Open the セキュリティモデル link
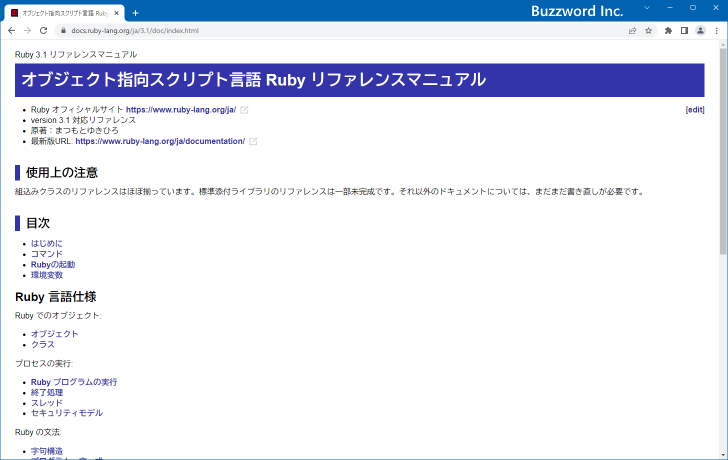Image resolution: width=728 pixels, height=460 pixels. [67, 413]
